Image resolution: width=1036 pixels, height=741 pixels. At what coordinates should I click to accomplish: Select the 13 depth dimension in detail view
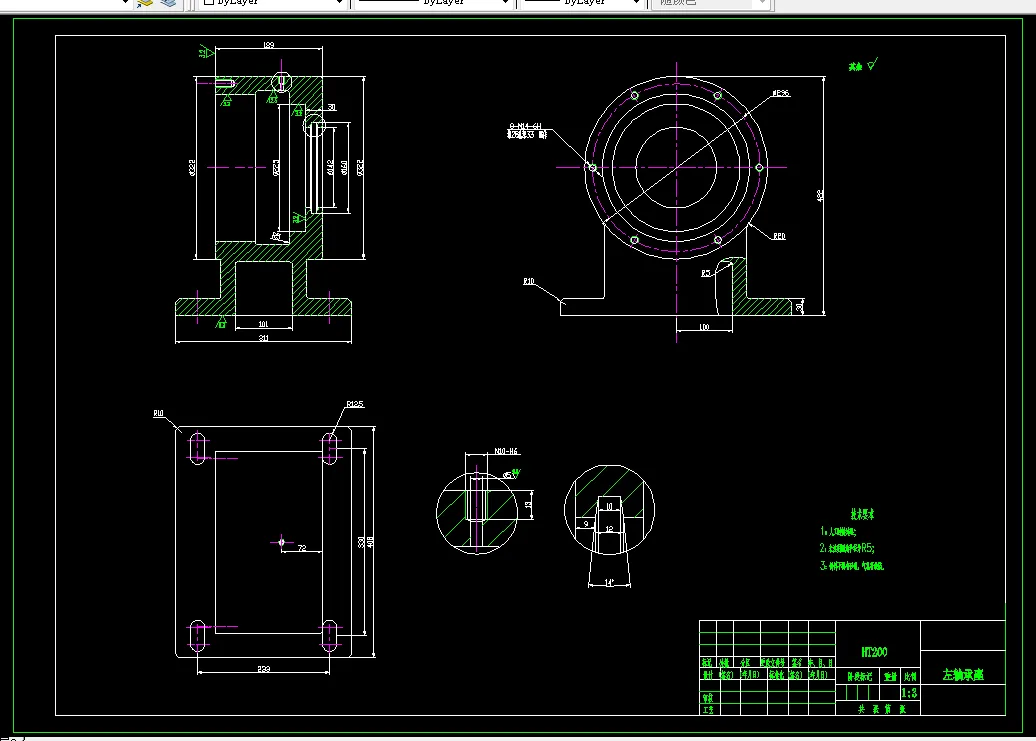(528, 505)
